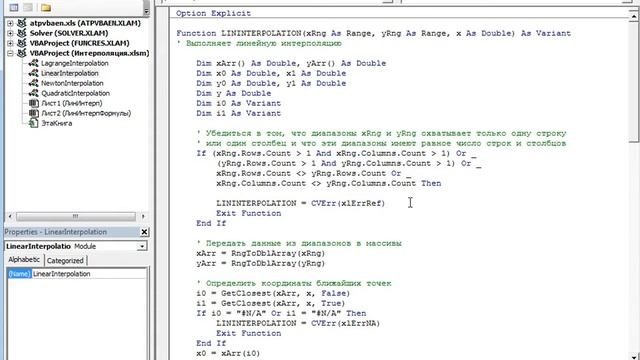Select the FUNCRES.XLAM project icon

(x=22, y=43)
